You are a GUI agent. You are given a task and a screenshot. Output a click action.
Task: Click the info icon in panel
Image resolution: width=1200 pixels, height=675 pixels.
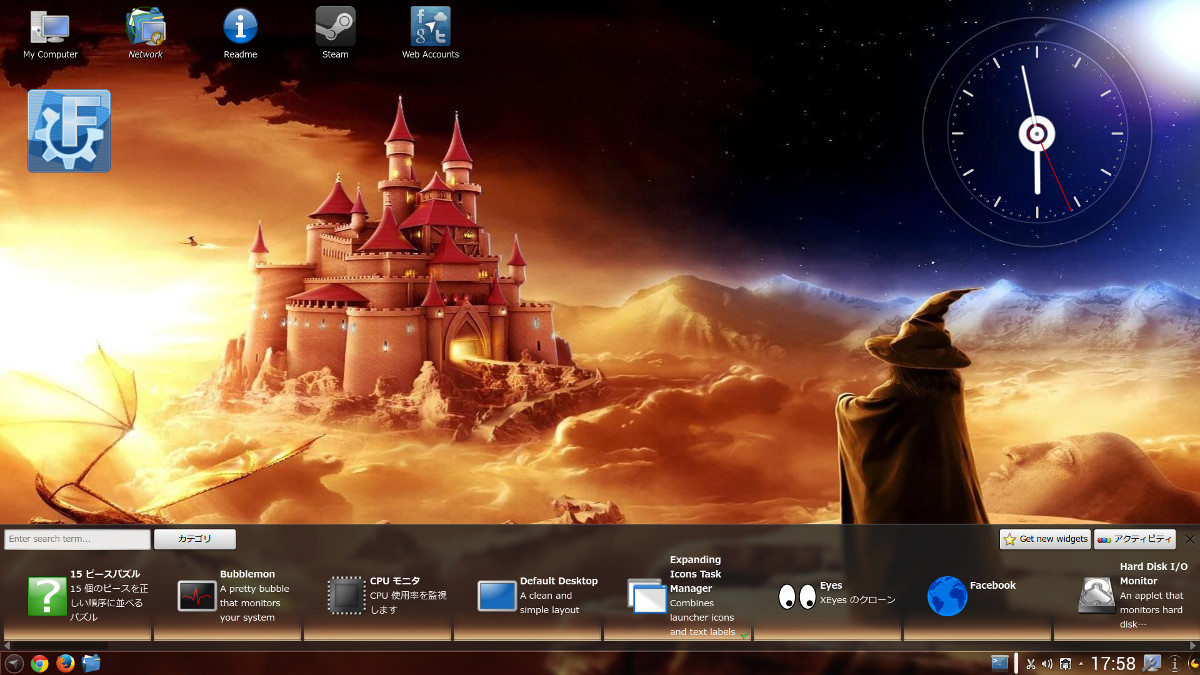pos(1175,663)
